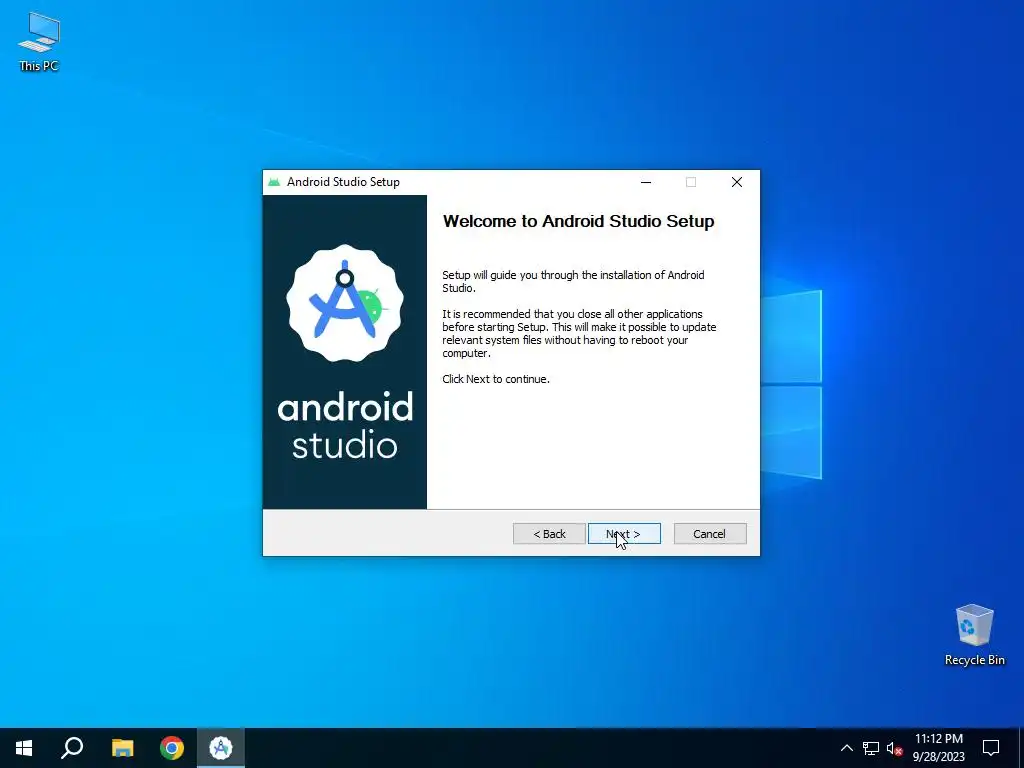Select Android Studio Setup taskbar icon
Screen dimensions: 1024x768
(221, 748)
